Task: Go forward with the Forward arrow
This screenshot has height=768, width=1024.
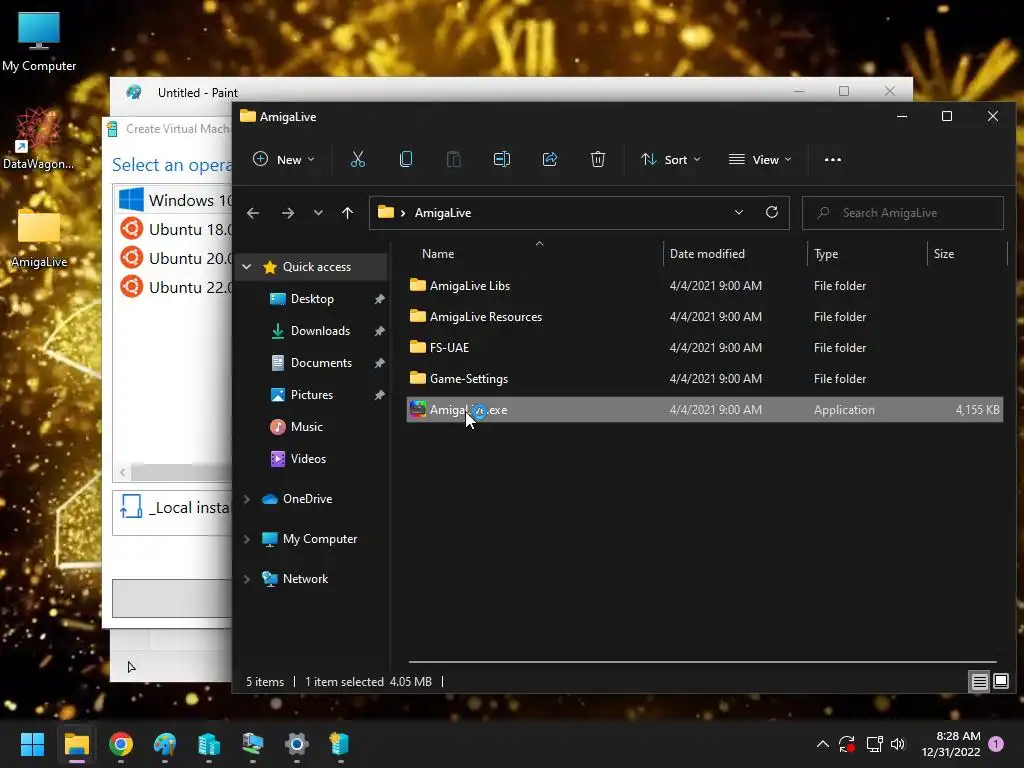Action: pyautogui.click(x=287, y=213)
